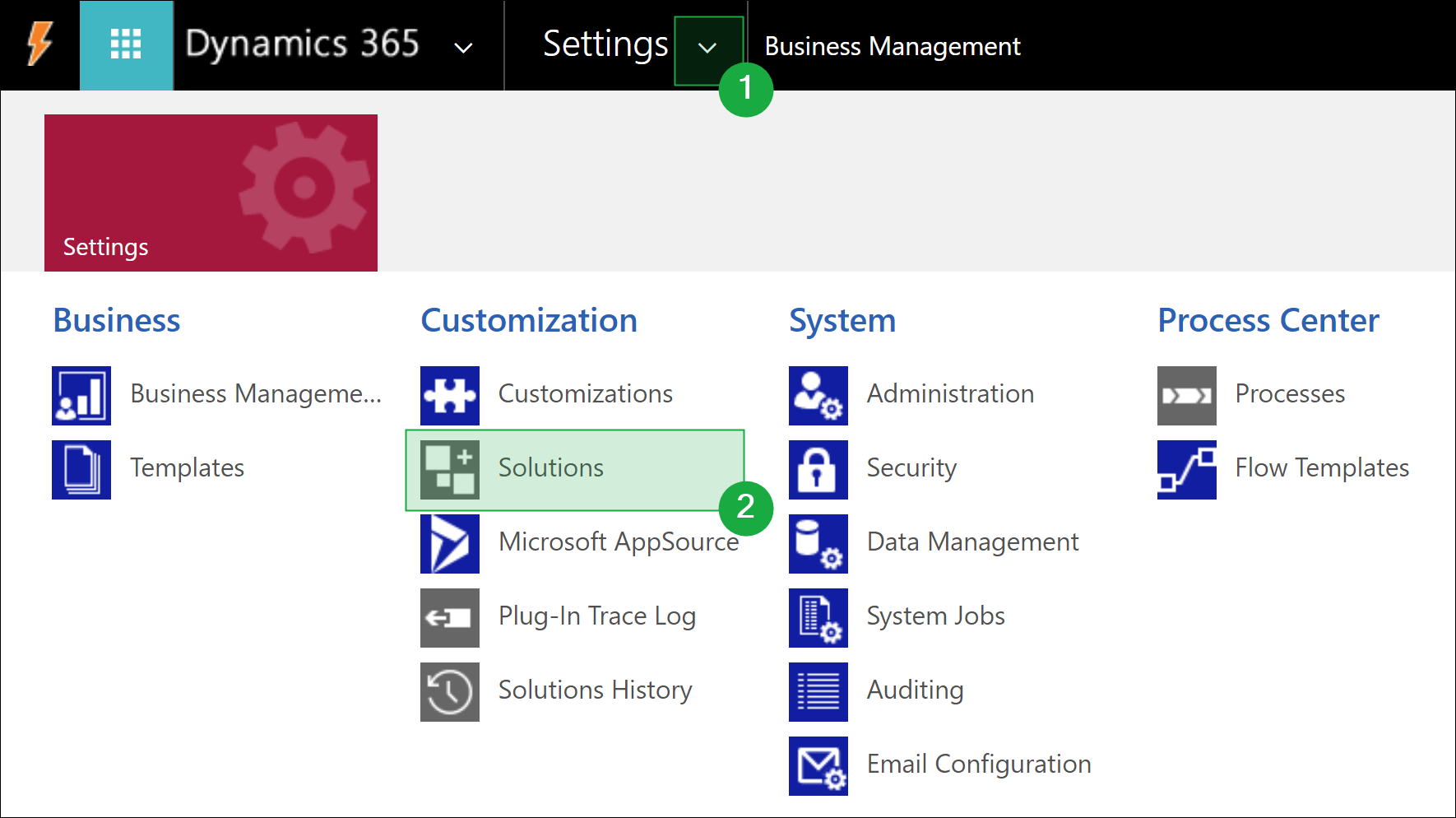
Task: Click the Customizations puzzle piece icon
Action: coord(450,396)
